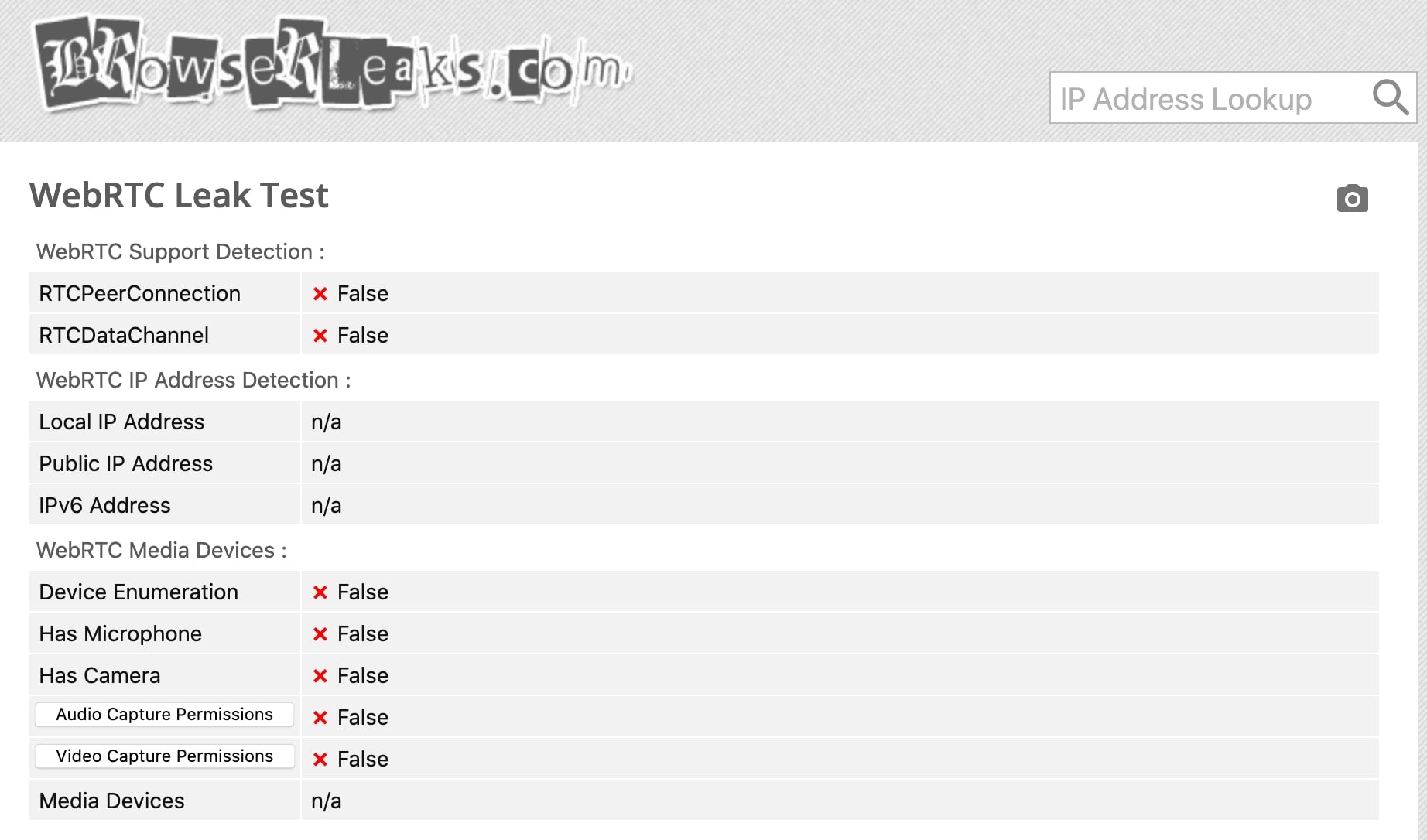Image resolution: width=1427 pixels, height=840 pixels.
Task: Select the Local IP Address row label
Action: click(x=121, y=422)
